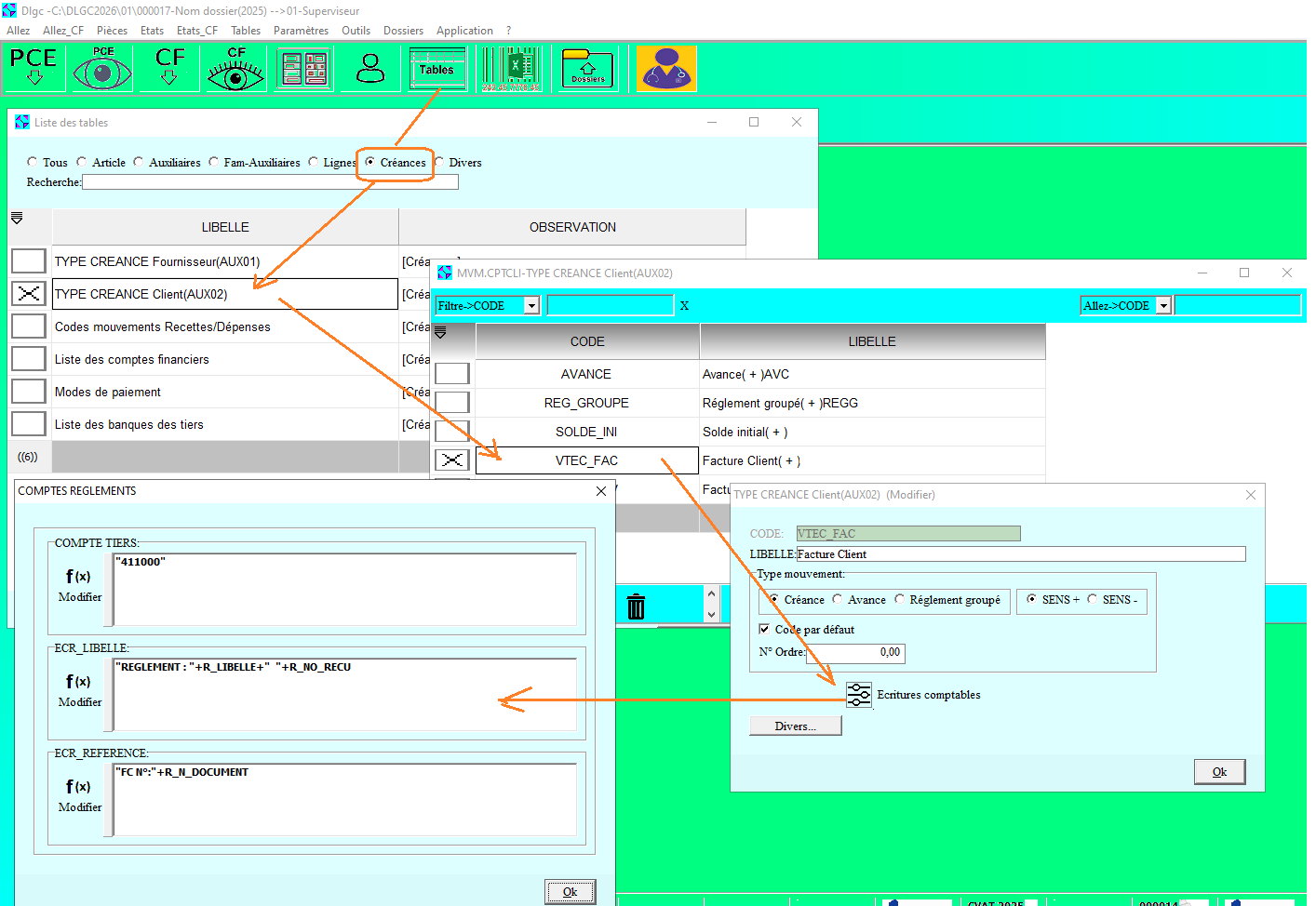Click Ok in TYPE CREANCE dialog
The height and width of the screenshot is (906, 1316).
pyautogui.click(x=1218, y=772)
